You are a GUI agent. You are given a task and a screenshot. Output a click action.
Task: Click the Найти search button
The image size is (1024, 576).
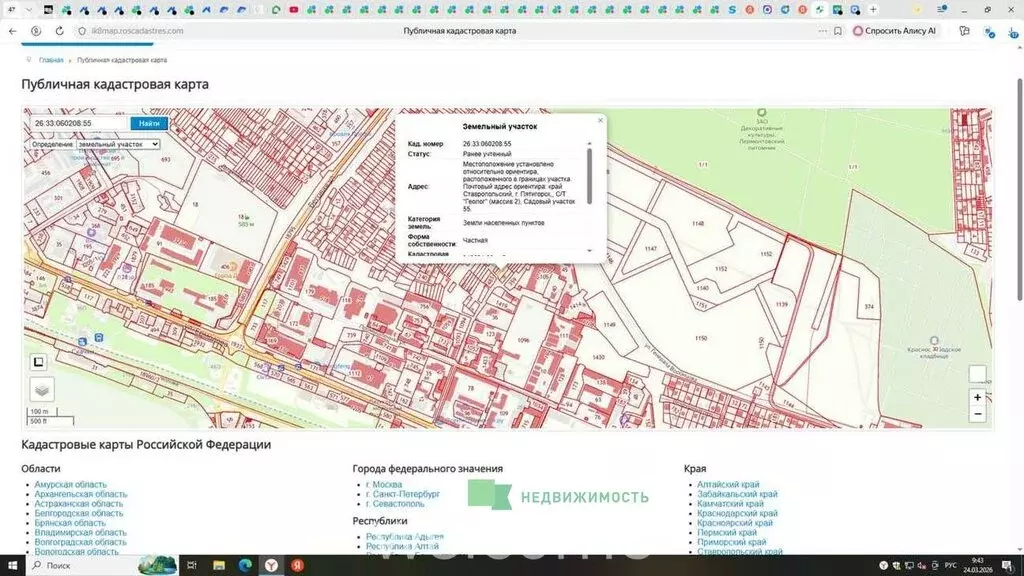(149, 123)
